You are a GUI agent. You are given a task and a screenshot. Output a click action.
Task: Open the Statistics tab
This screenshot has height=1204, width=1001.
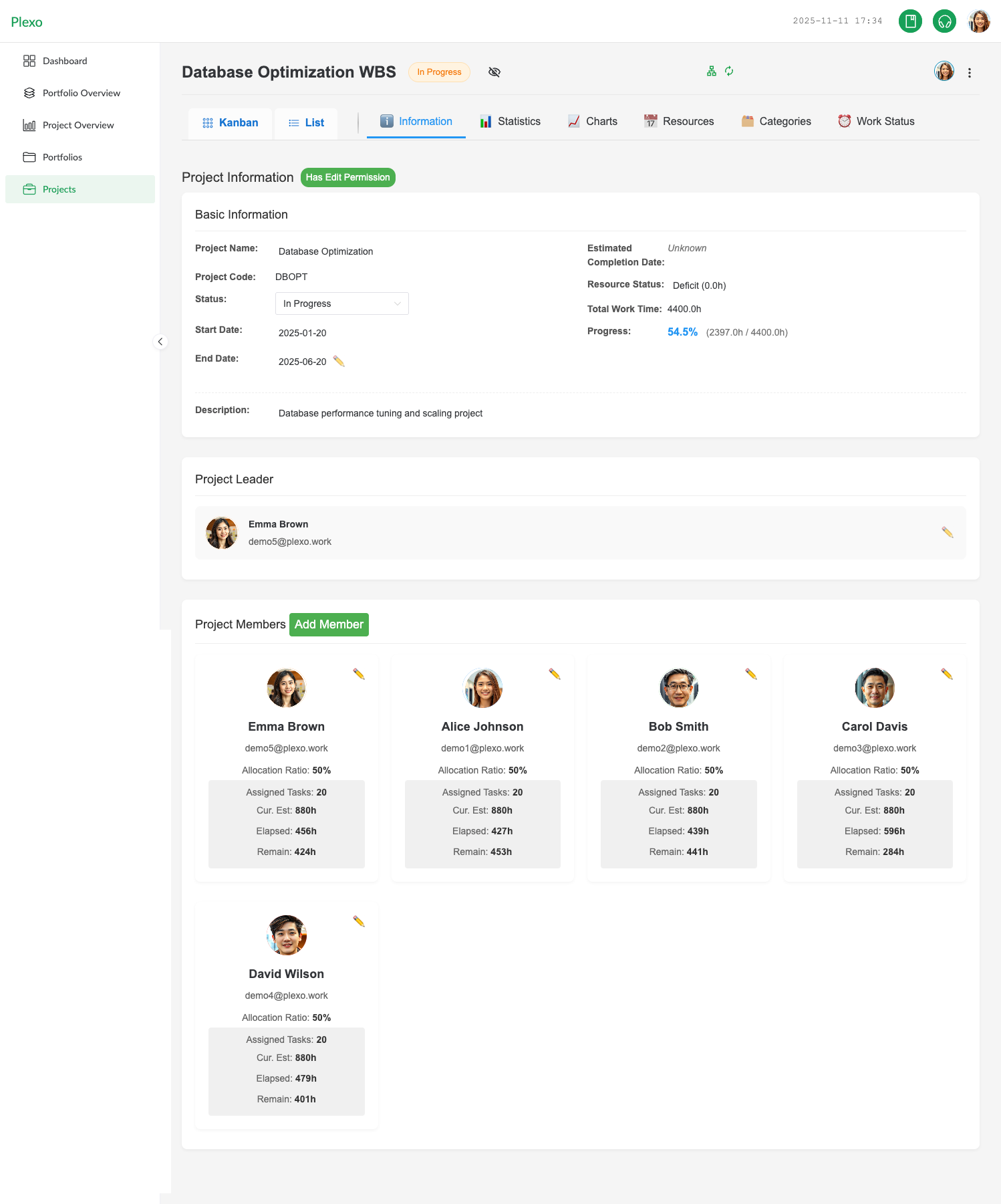coord(510,122)
